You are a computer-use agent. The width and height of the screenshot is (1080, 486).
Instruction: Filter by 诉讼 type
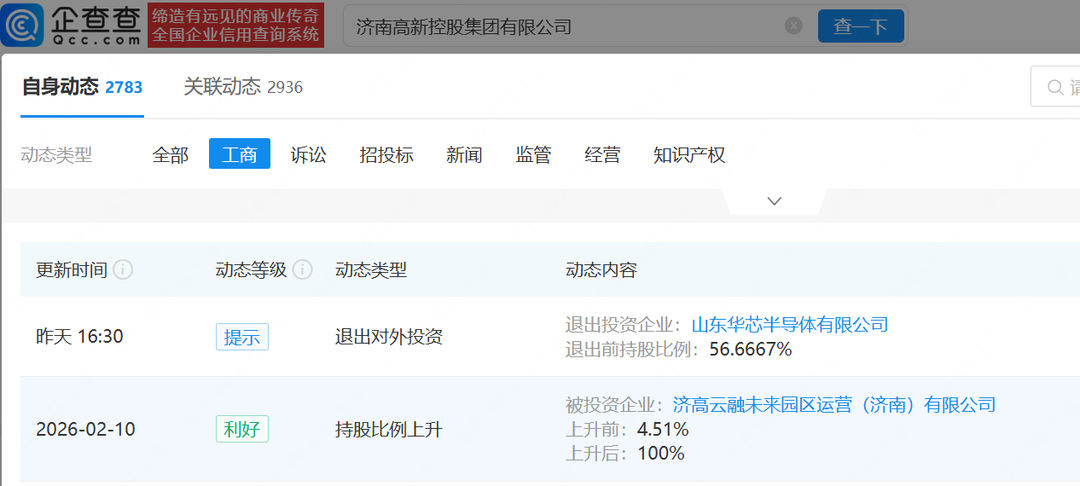[308, 155]
